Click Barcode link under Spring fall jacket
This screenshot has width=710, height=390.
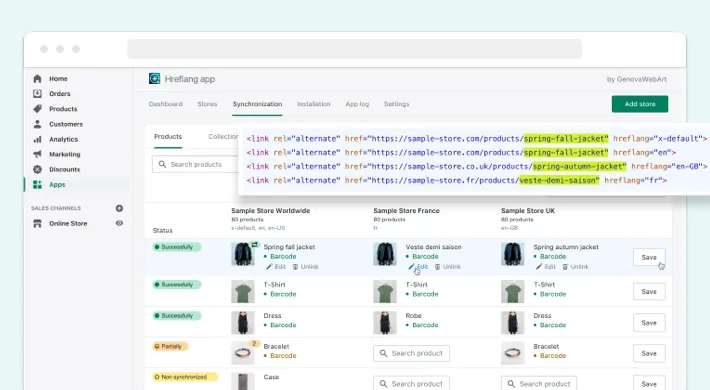(x=283, y=256)
